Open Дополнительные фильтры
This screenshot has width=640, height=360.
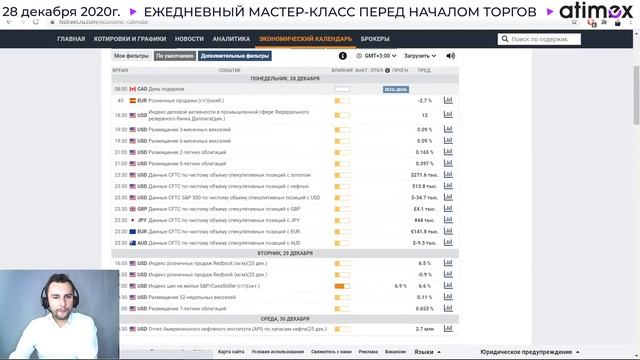click(x=235, y=56)
